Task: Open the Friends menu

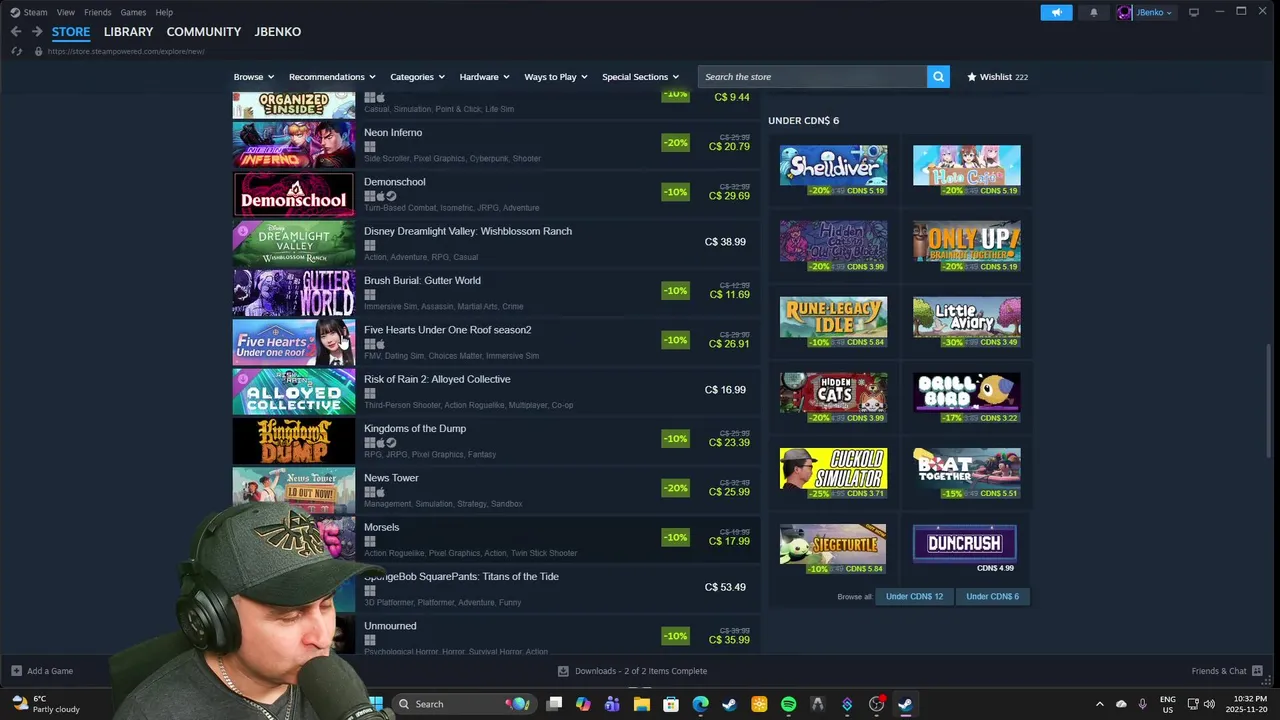Action: pos(98,12)
